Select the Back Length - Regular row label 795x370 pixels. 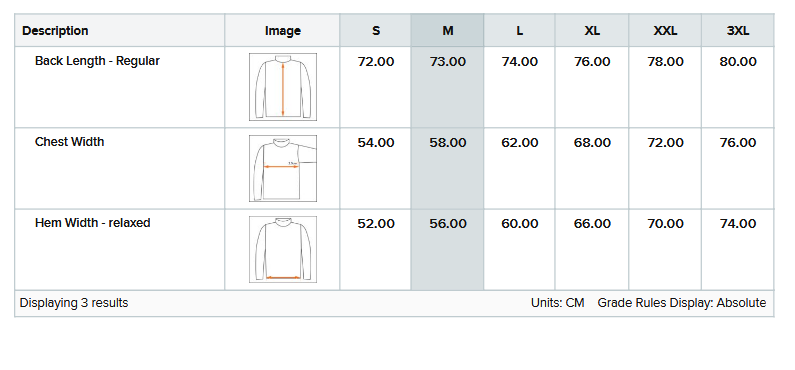pyautogui.click(x=97, y=61)
